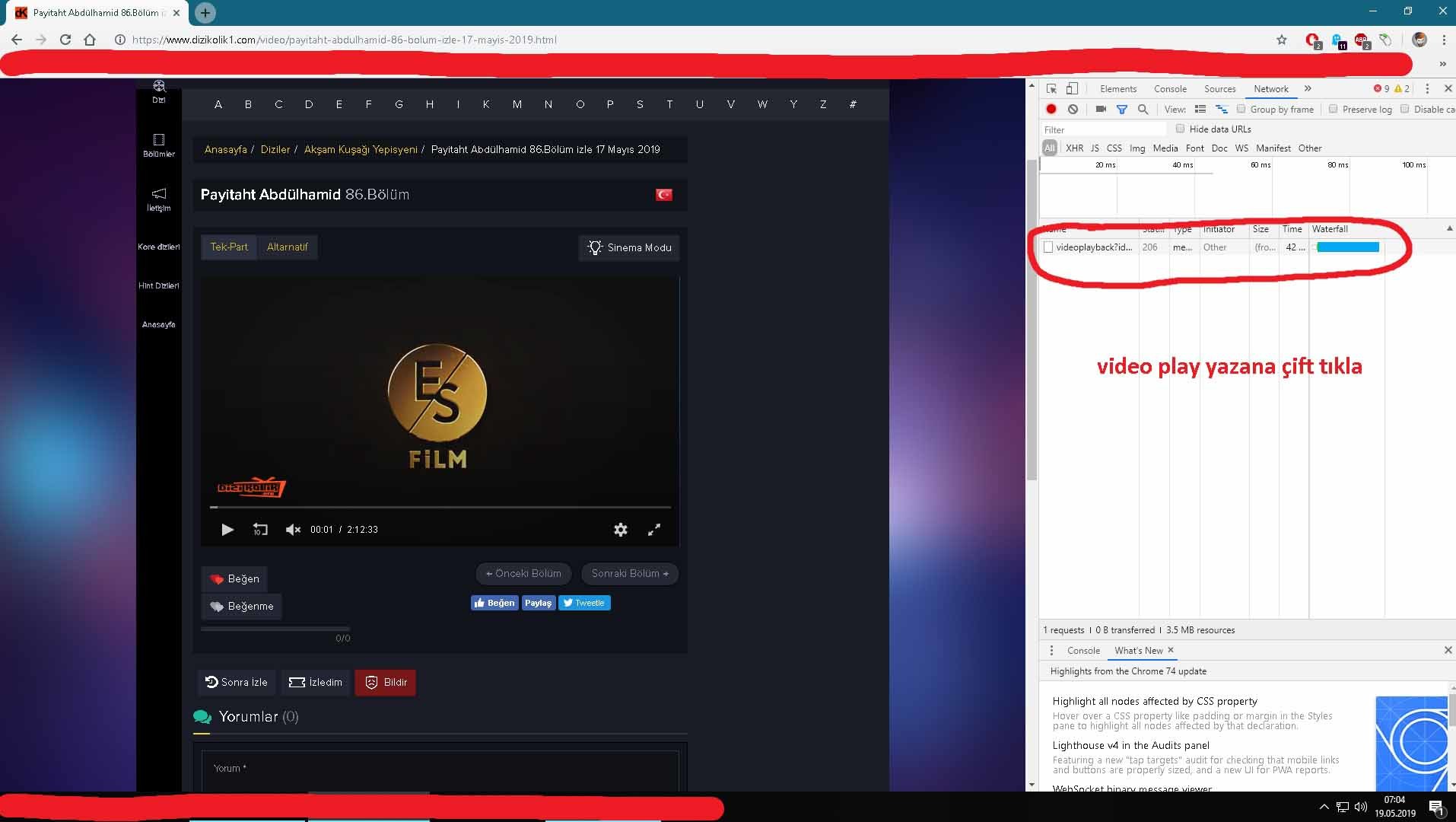Select the Altarnatif source tab
Image resolution: width=1456 pixels, height=822 pixels.
[287, 247]
